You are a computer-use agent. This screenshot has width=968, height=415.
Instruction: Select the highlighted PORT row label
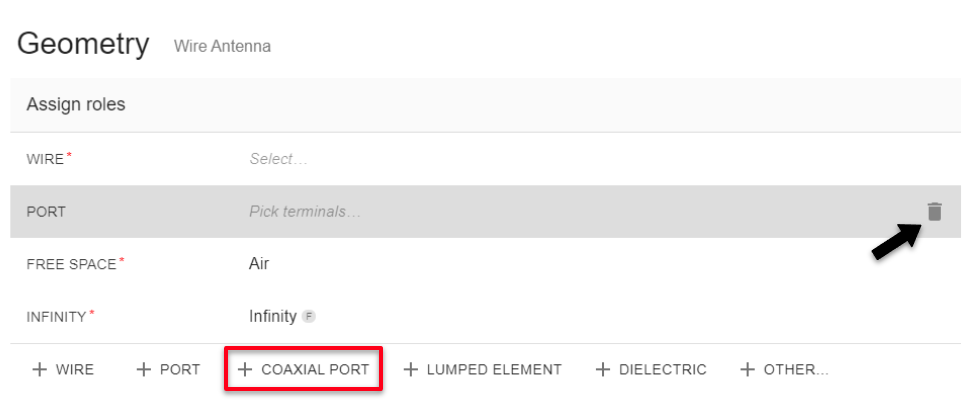[46, 212]
